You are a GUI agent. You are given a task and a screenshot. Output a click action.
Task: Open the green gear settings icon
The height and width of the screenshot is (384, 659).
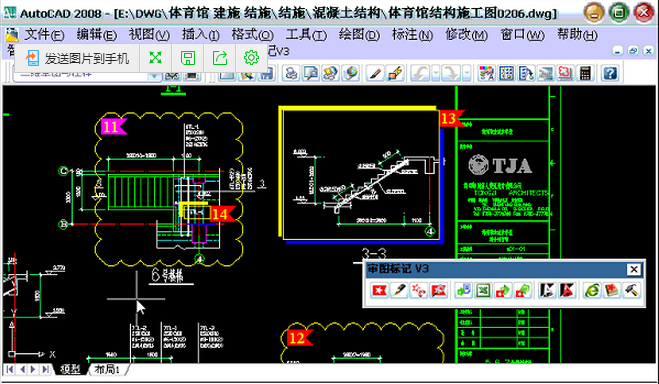(x=251, y=58)
